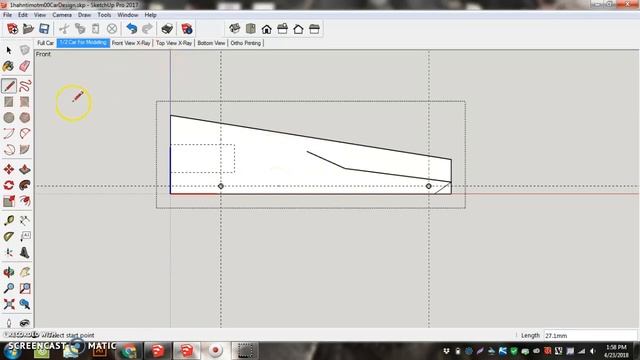640x360 pixels.
Task: Choose the 2 Point Arc tool
Action: click(x=24, y=133)
